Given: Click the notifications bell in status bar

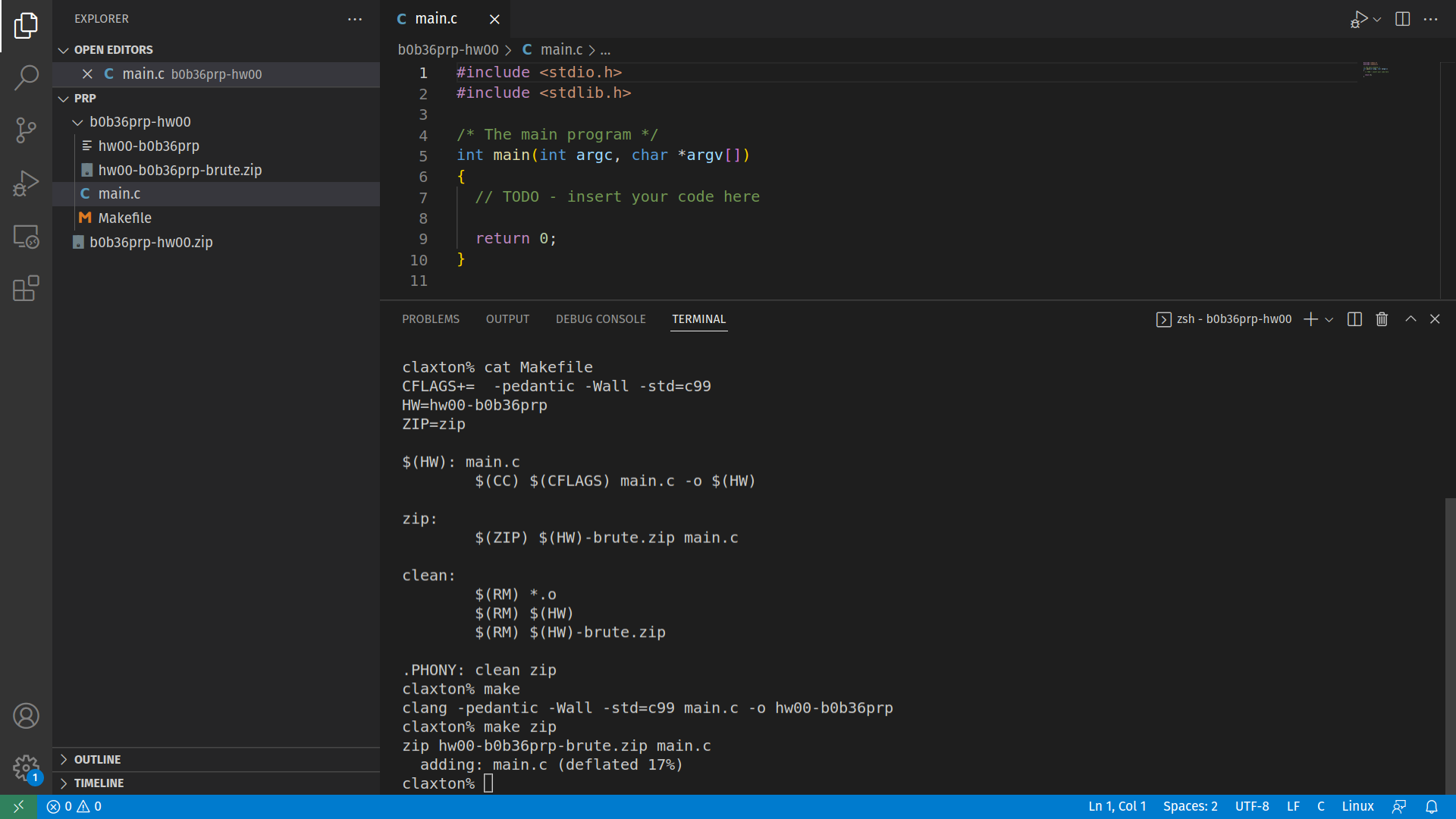Looking at the screenshot, I should (1431, 807).
